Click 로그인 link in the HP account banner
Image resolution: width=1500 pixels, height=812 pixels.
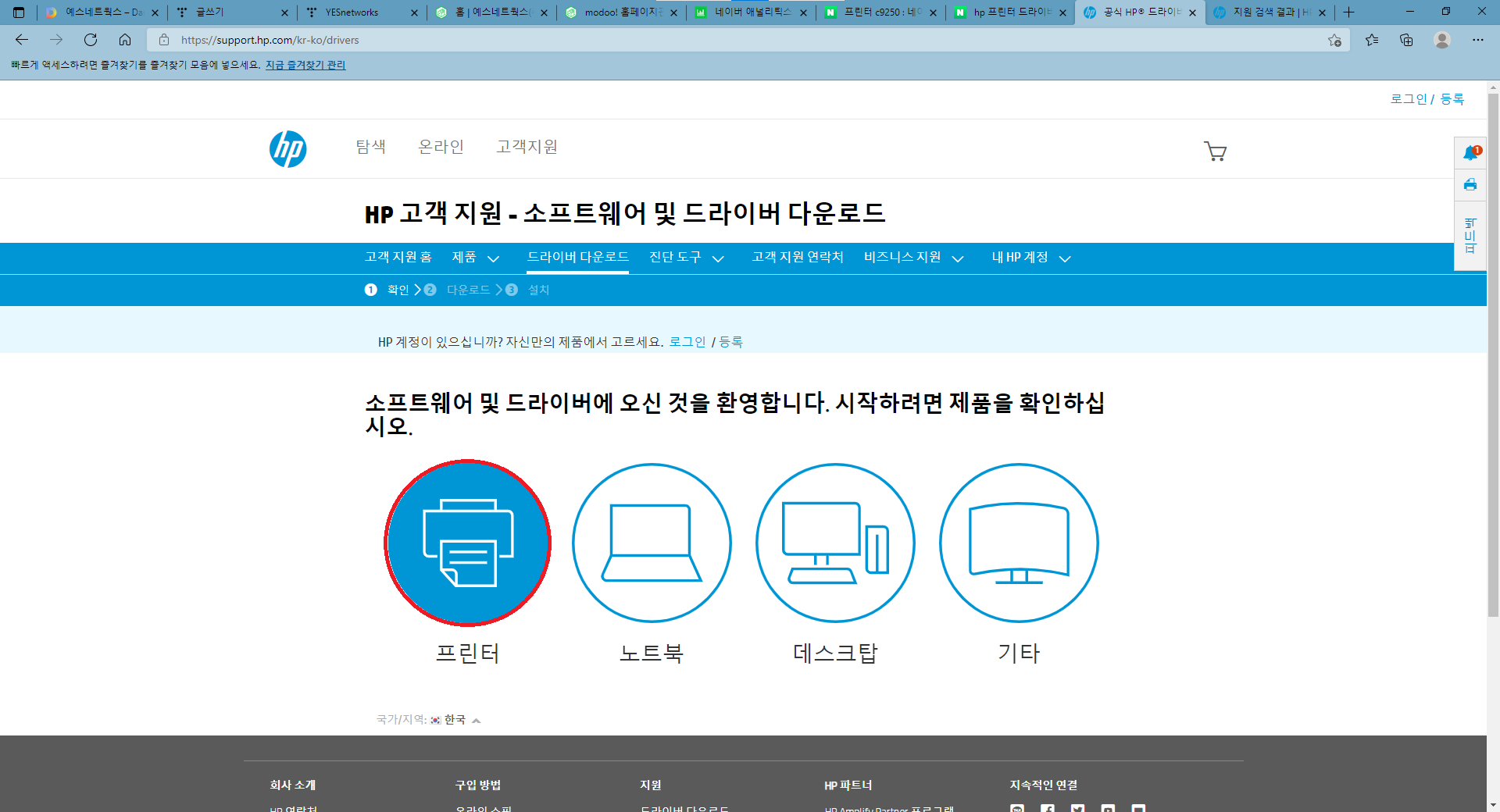click(687, 342)
